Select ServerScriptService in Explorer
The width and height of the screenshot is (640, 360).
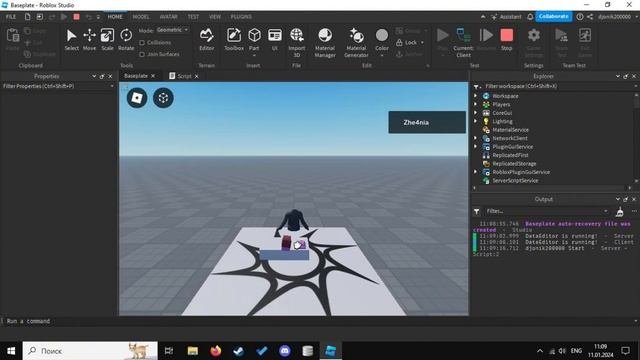click(515, 180)
